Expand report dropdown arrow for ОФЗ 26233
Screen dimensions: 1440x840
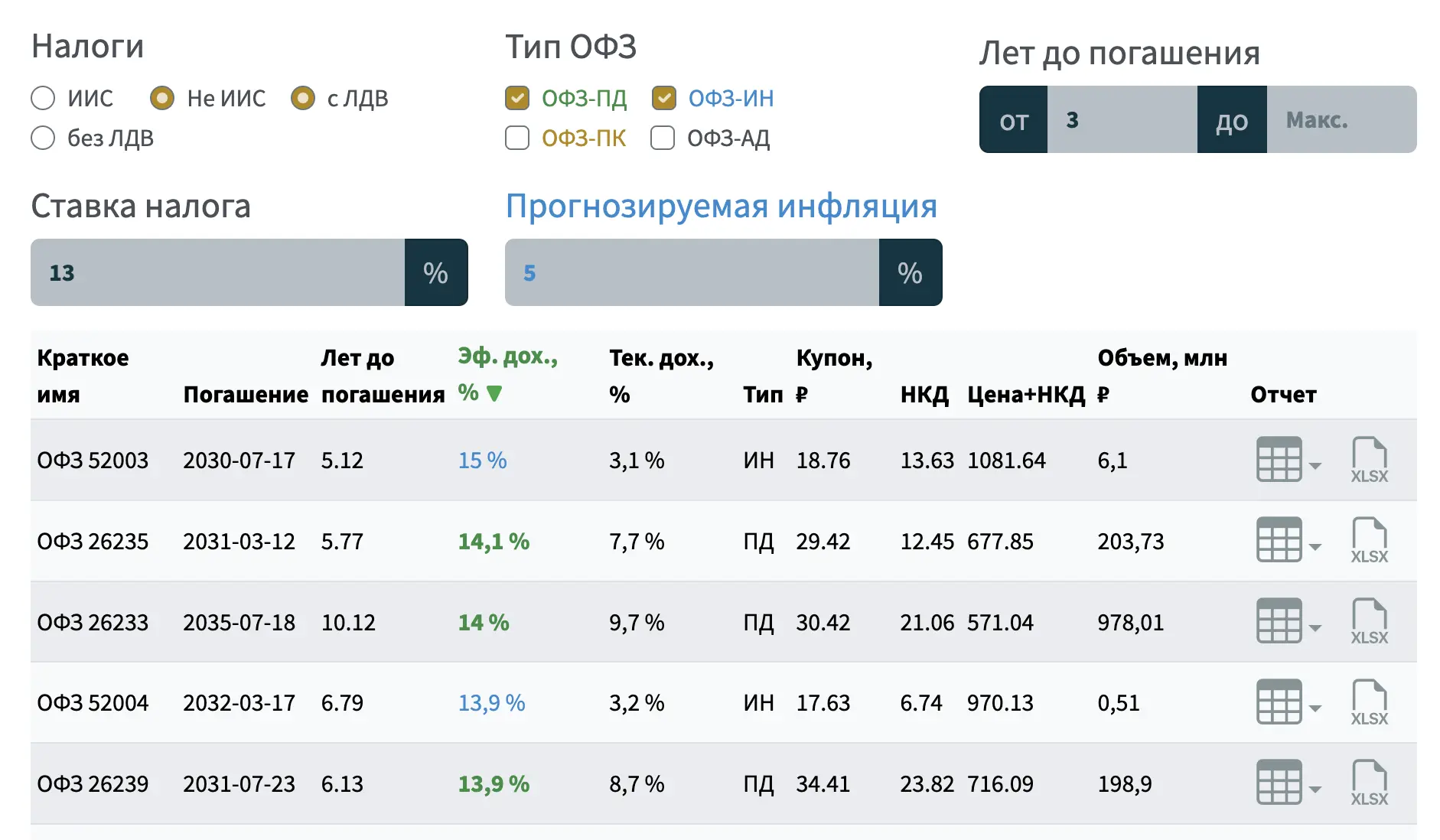1315,628
